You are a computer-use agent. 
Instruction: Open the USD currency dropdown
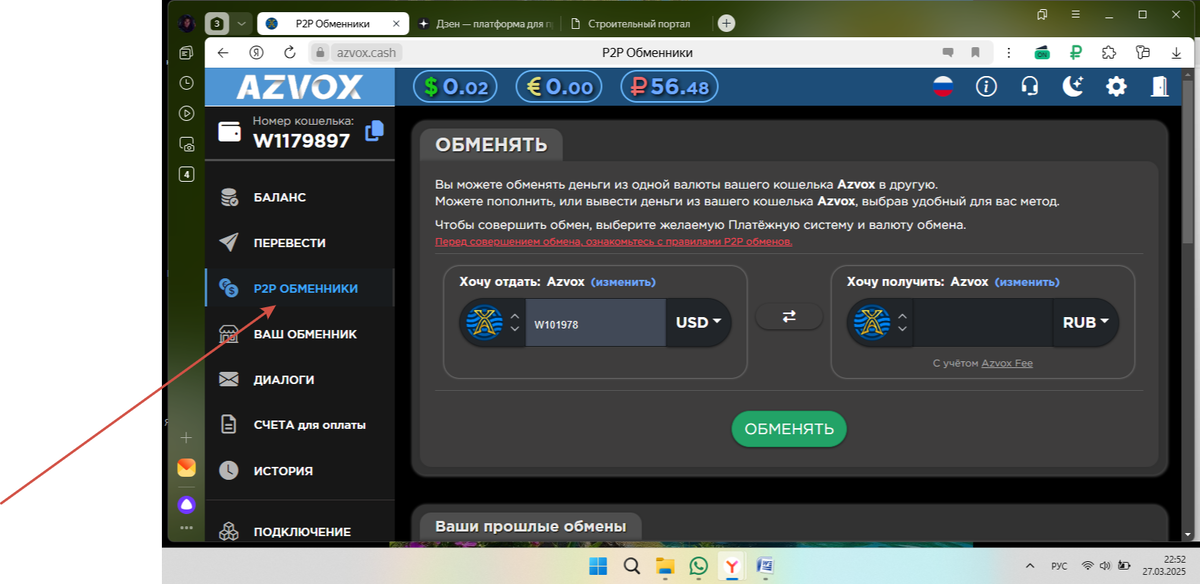pos(698,323)
